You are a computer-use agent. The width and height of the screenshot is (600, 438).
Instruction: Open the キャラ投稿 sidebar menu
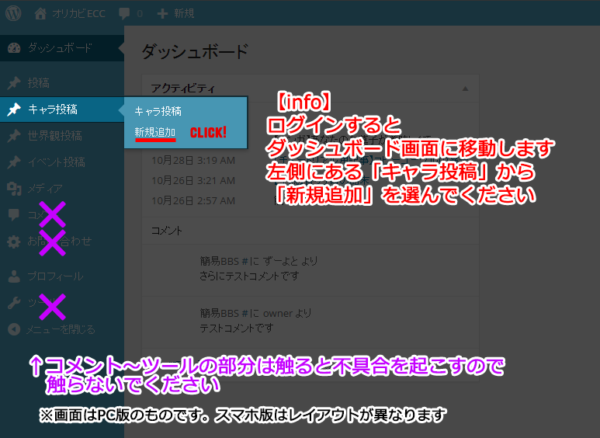[x=62, y=109]
